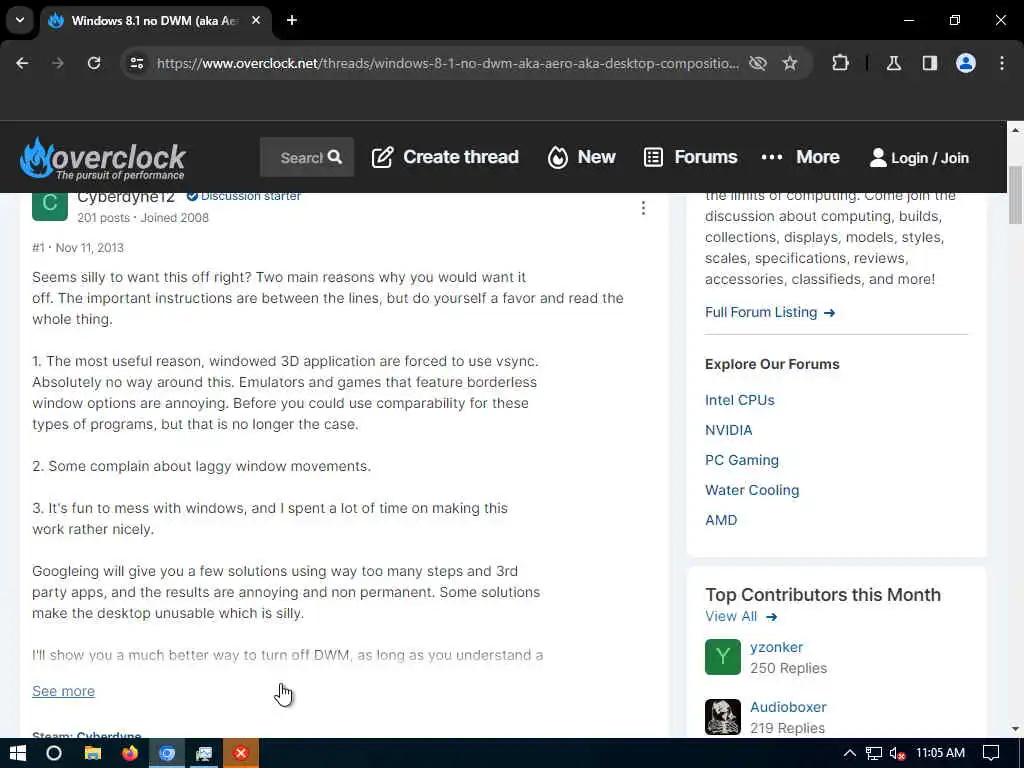This screenshot has width=1024, height=768.
Task: Click the magnifying glass search icon
Action: (335, 157)
